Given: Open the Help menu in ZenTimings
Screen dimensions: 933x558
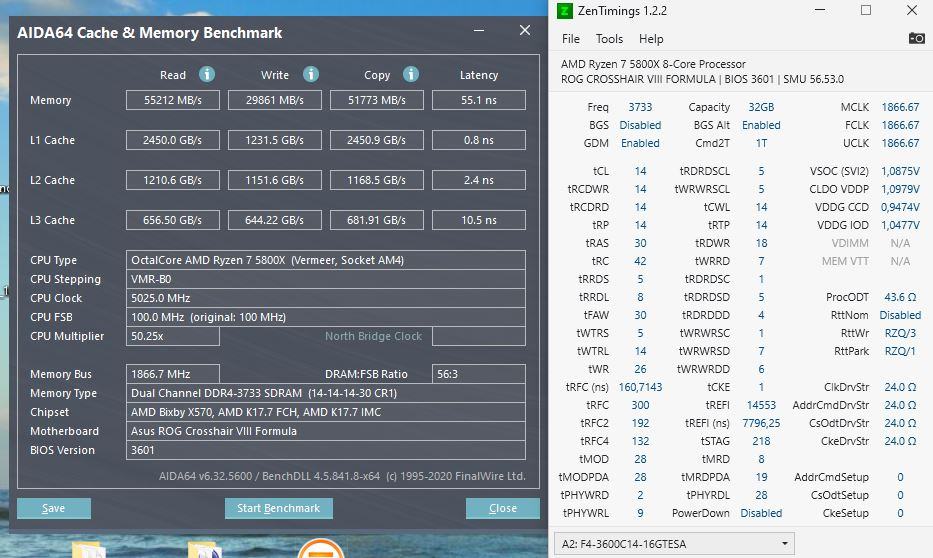Looking at the screenshot, I should (x=651, y=39).
